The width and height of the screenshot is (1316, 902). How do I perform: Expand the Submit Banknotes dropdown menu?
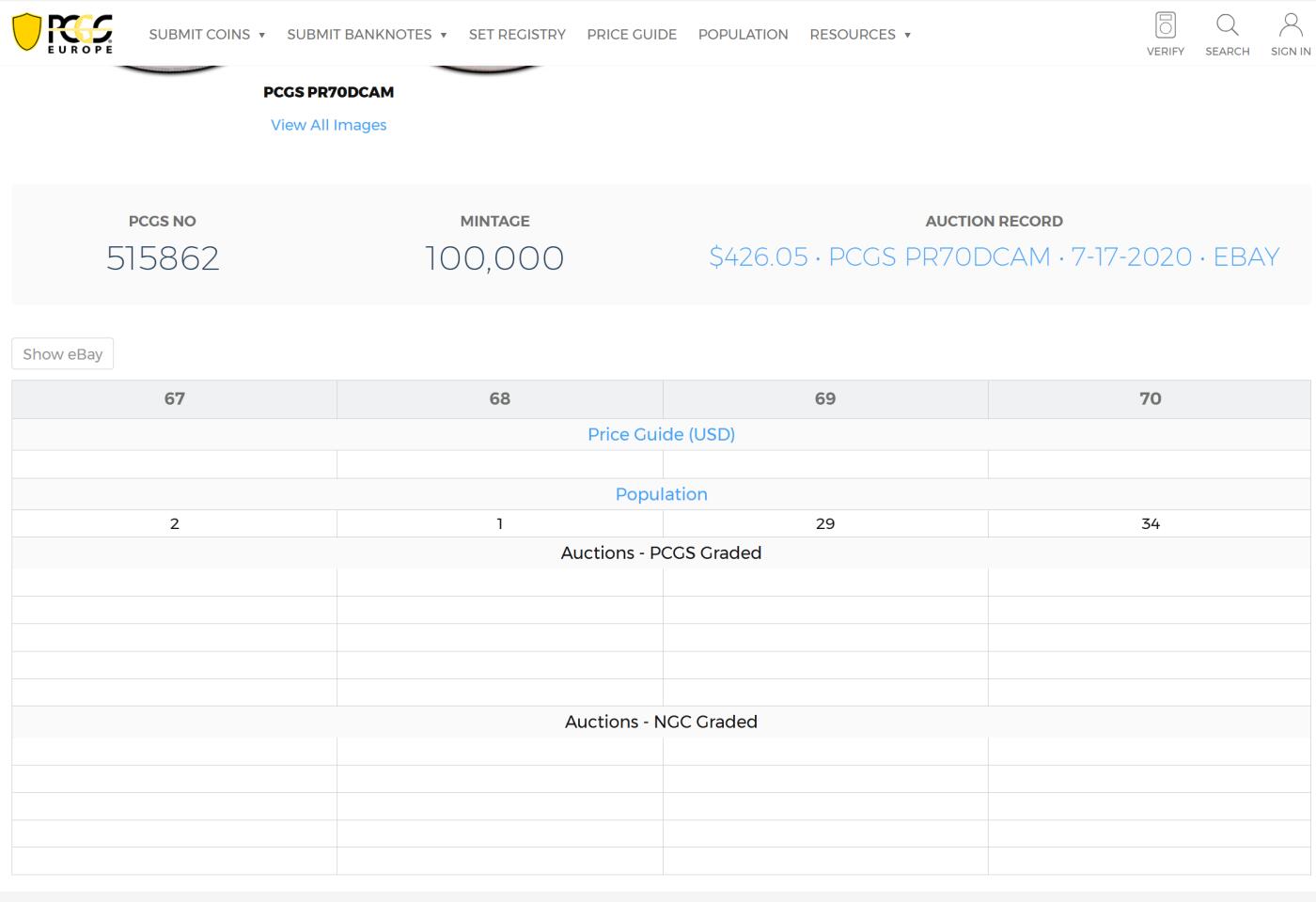(367, 35)
